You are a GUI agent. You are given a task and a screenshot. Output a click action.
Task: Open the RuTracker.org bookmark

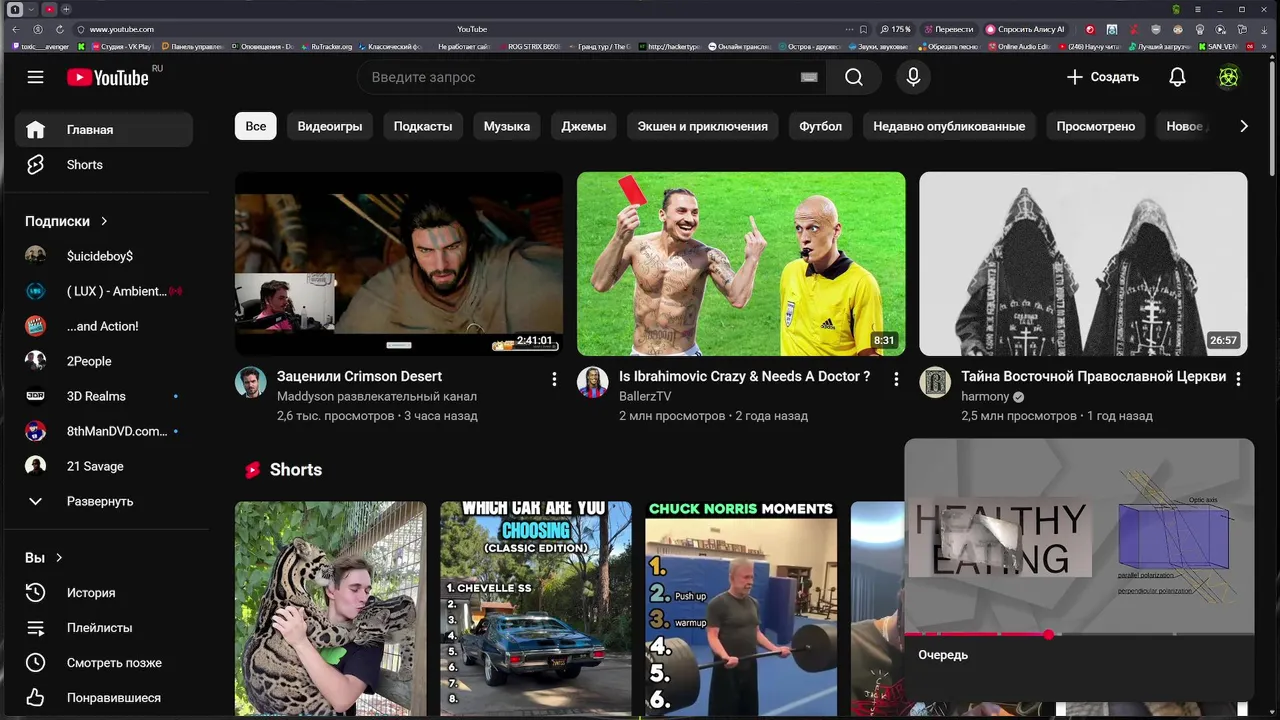coord(327,46)
